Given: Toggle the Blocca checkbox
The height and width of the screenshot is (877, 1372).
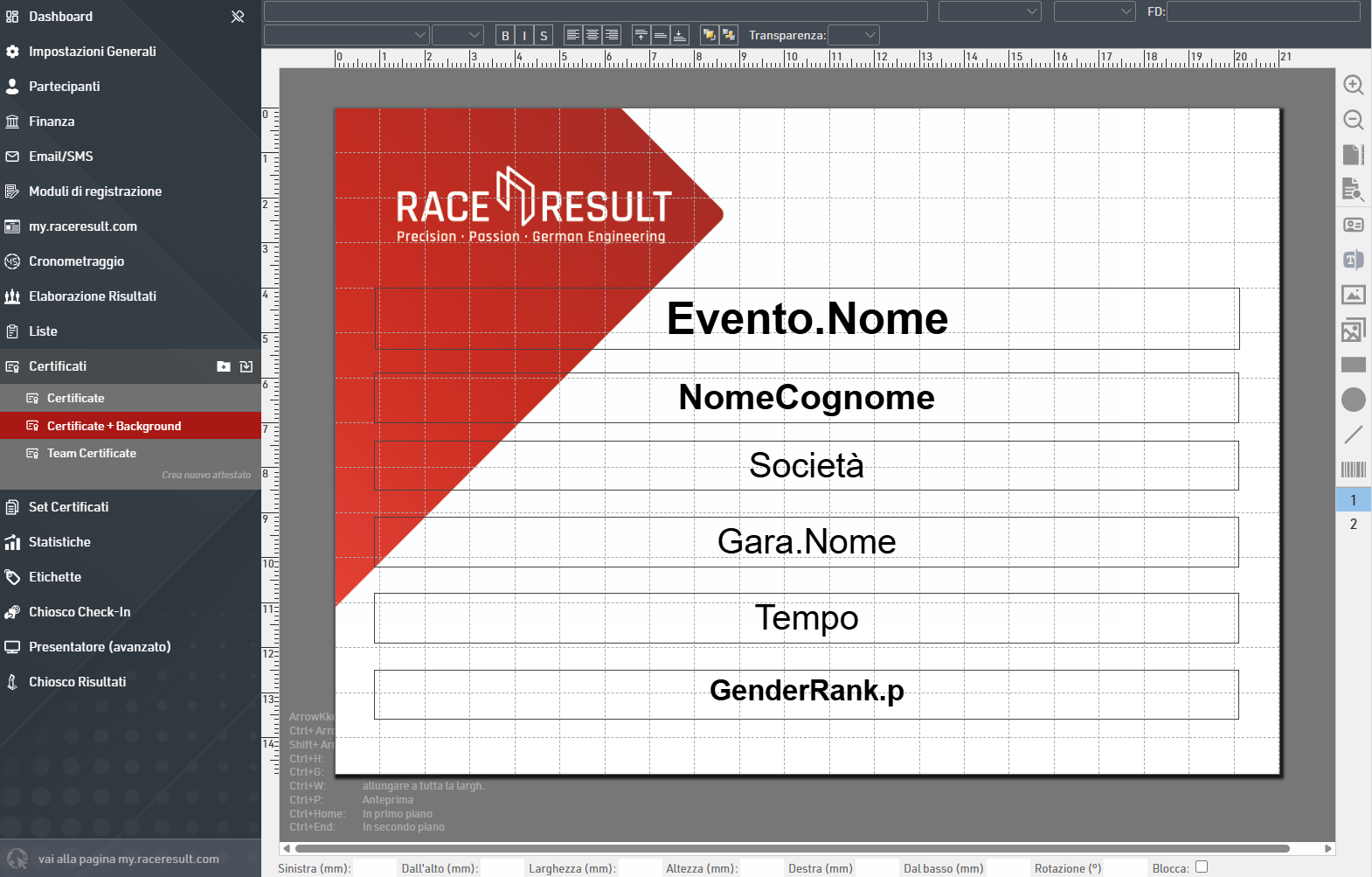Looking at the screenshot, I should [1202, 867].
